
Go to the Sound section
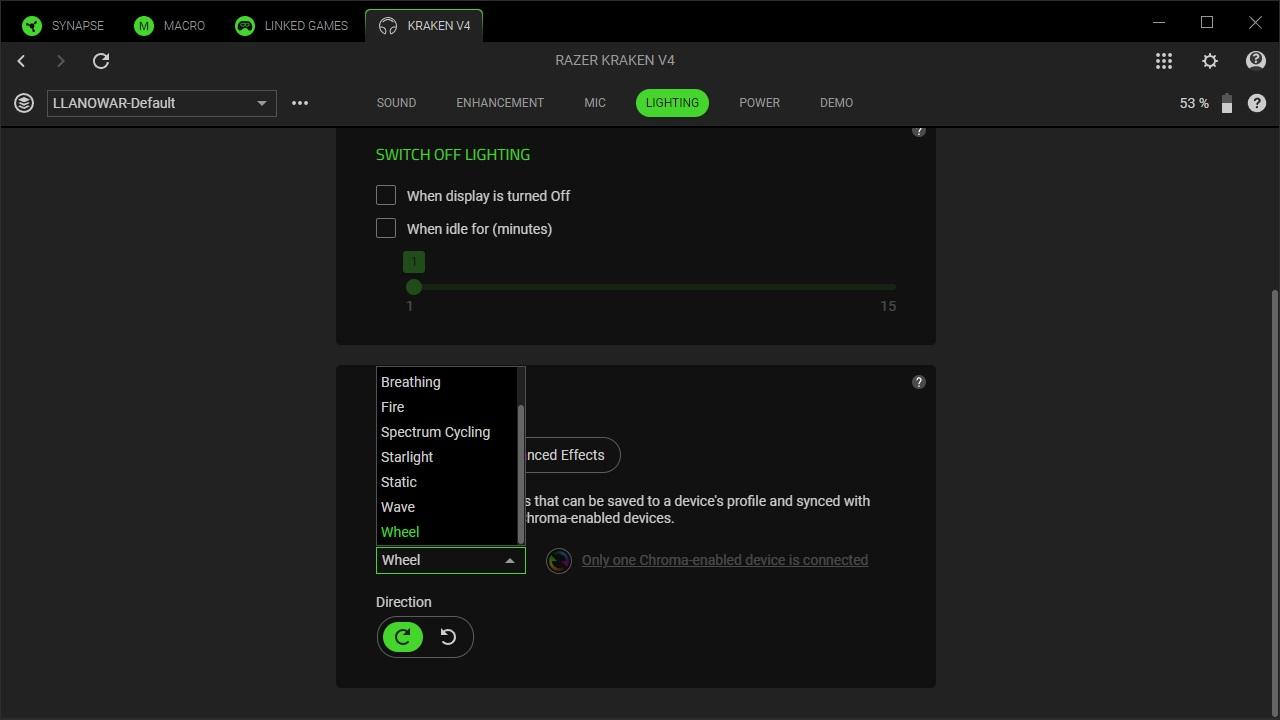coord(396,103)
